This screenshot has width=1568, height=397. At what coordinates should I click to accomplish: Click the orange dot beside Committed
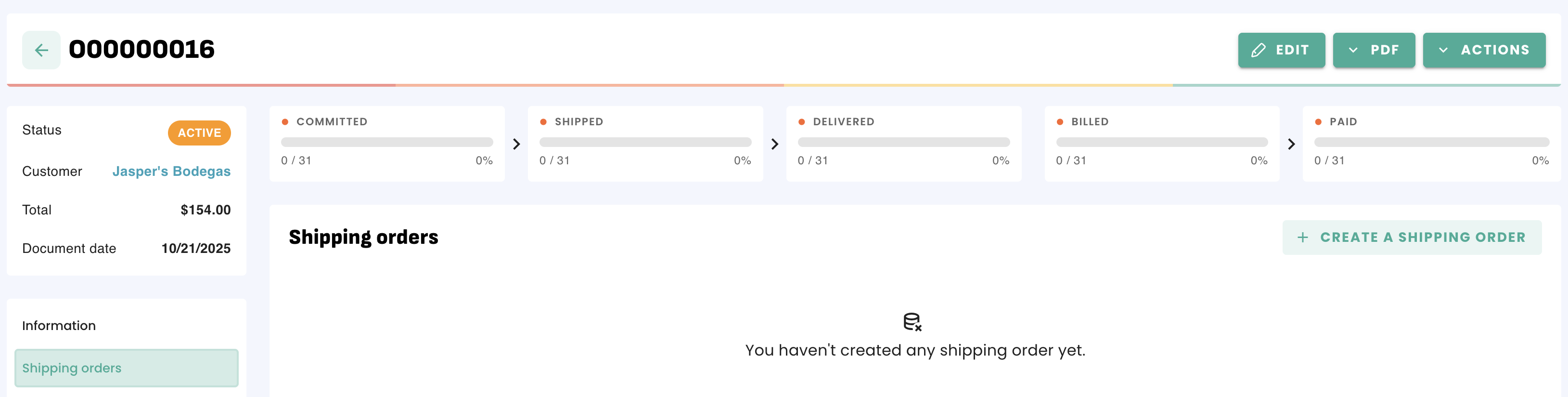point(285,122)
